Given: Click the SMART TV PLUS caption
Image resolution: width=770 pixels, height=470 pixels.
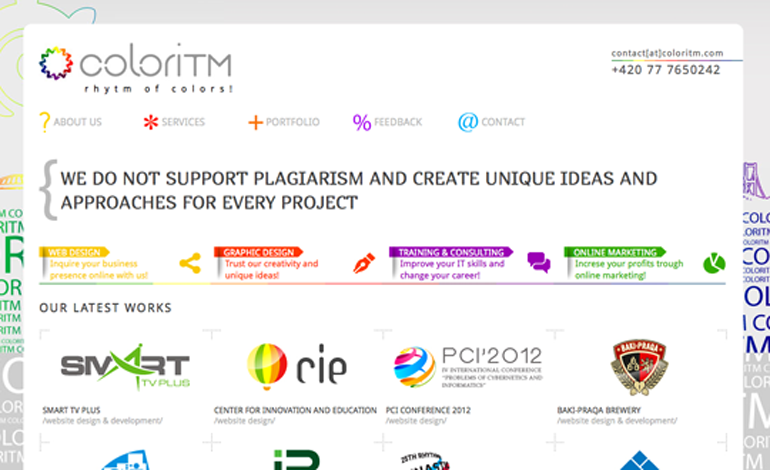Looking at the screenshot, I should click(71, 410).
